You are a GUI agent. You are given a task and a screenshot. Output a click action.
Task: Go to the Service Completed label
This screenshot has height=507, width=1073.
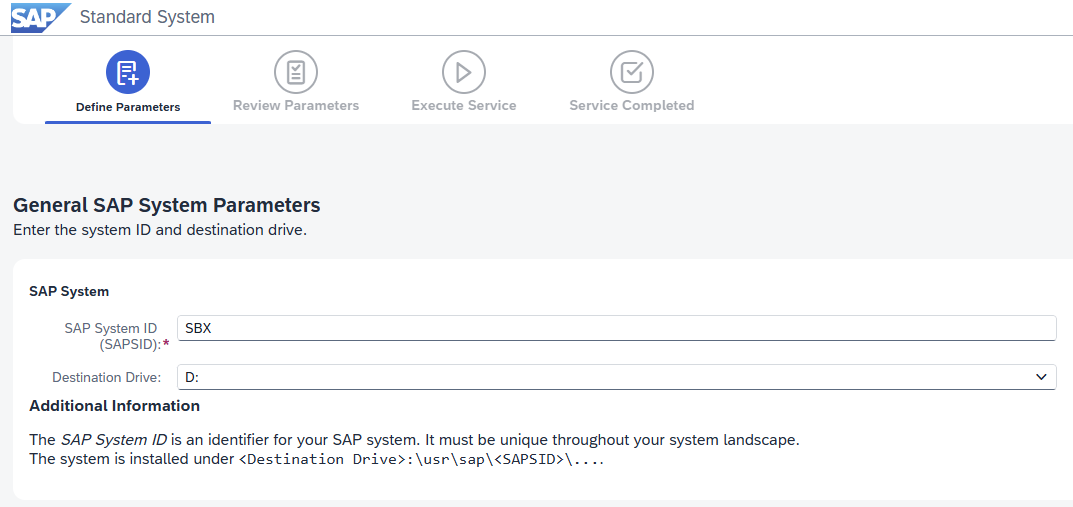click(x=632, y=105)
